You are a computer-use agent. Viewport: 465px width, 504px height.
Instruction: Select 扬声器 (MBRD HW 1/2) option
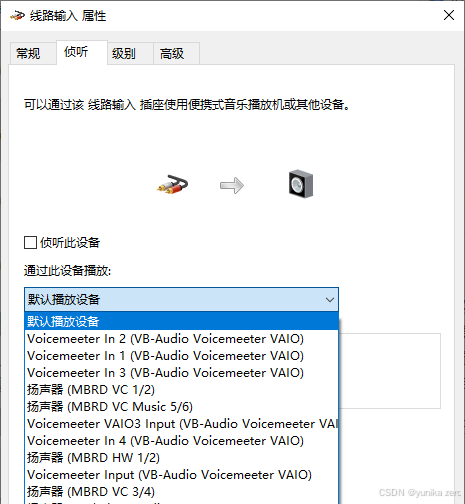(182, 458)
